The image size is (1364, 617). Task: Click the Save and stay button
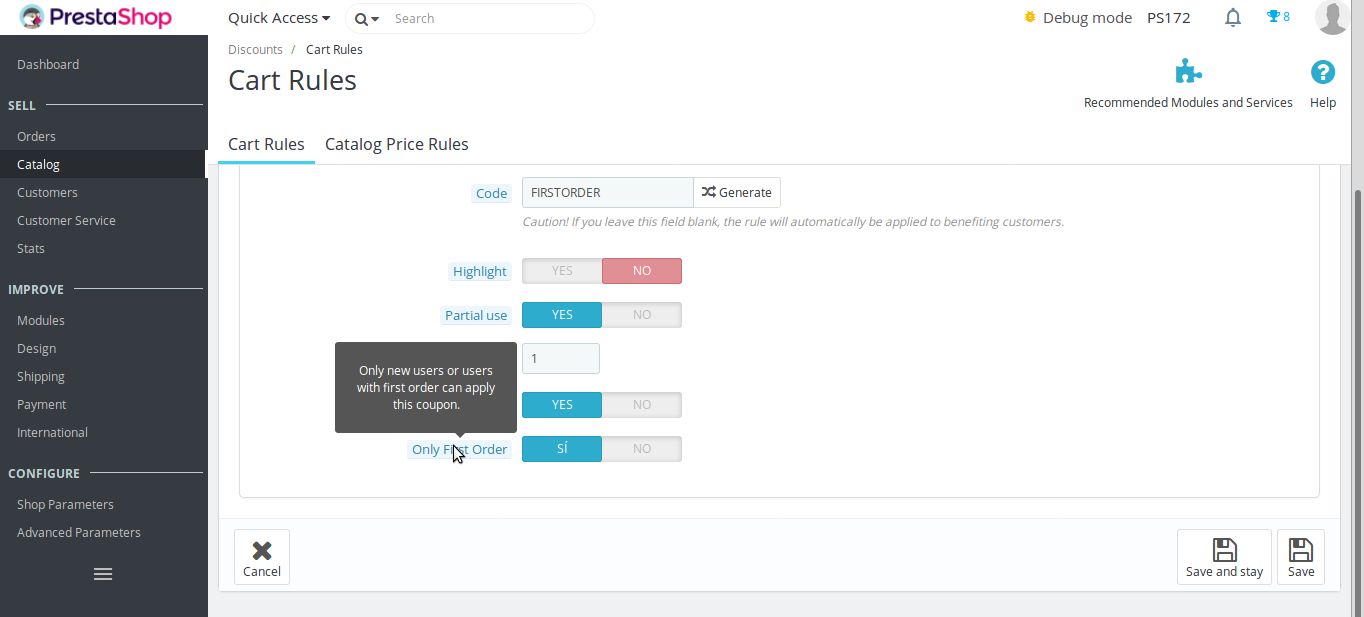(1224, 557)
